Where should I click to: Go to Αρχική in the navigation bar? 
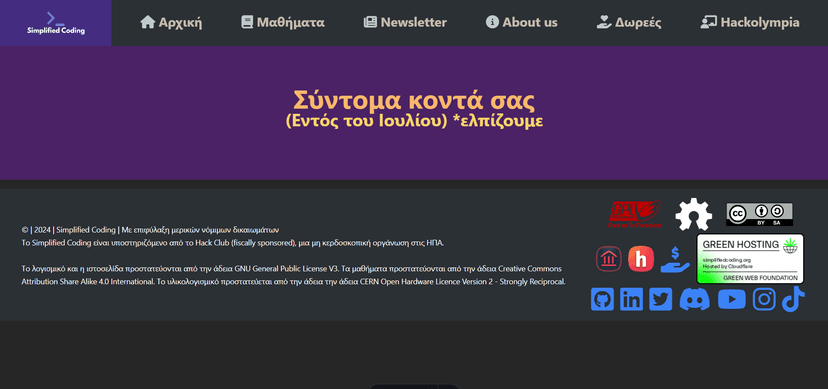(171, 23)
